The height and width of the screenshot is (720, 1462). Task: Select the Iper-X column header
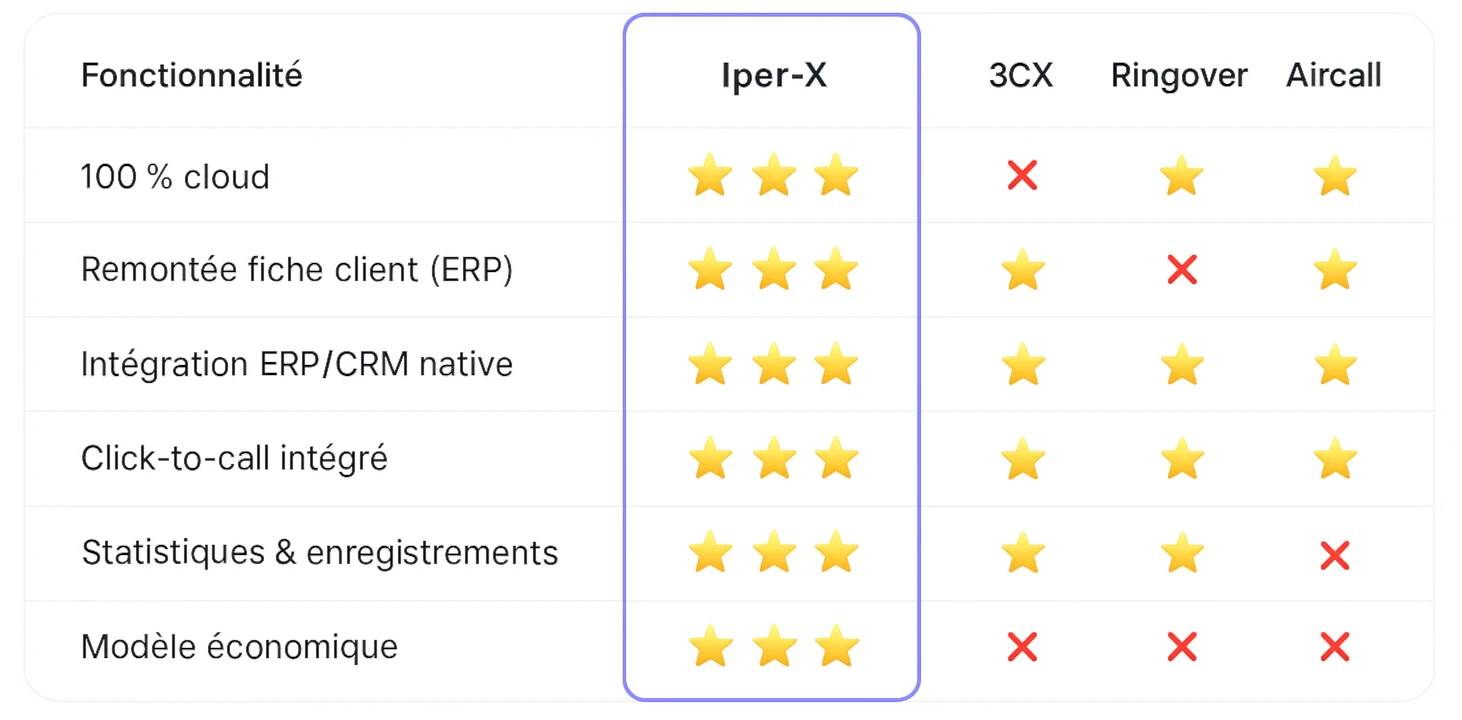tap(774, 76)
